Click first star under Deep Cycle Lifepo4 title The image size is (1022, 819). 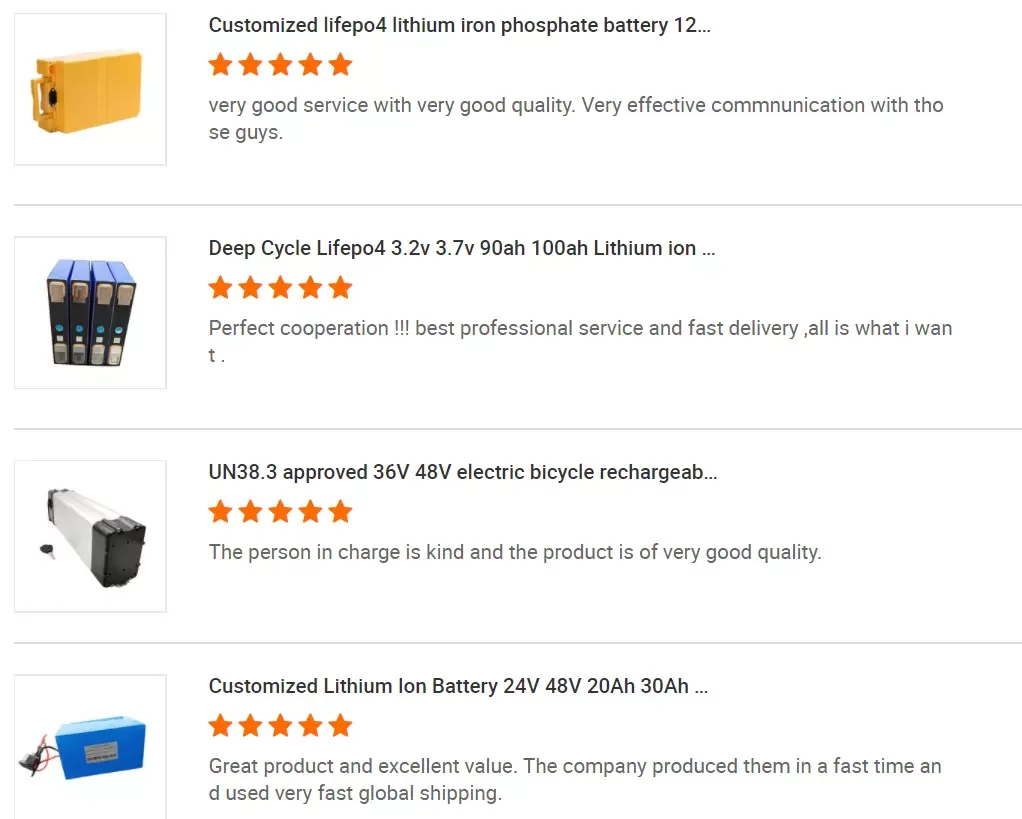point(220,288)
